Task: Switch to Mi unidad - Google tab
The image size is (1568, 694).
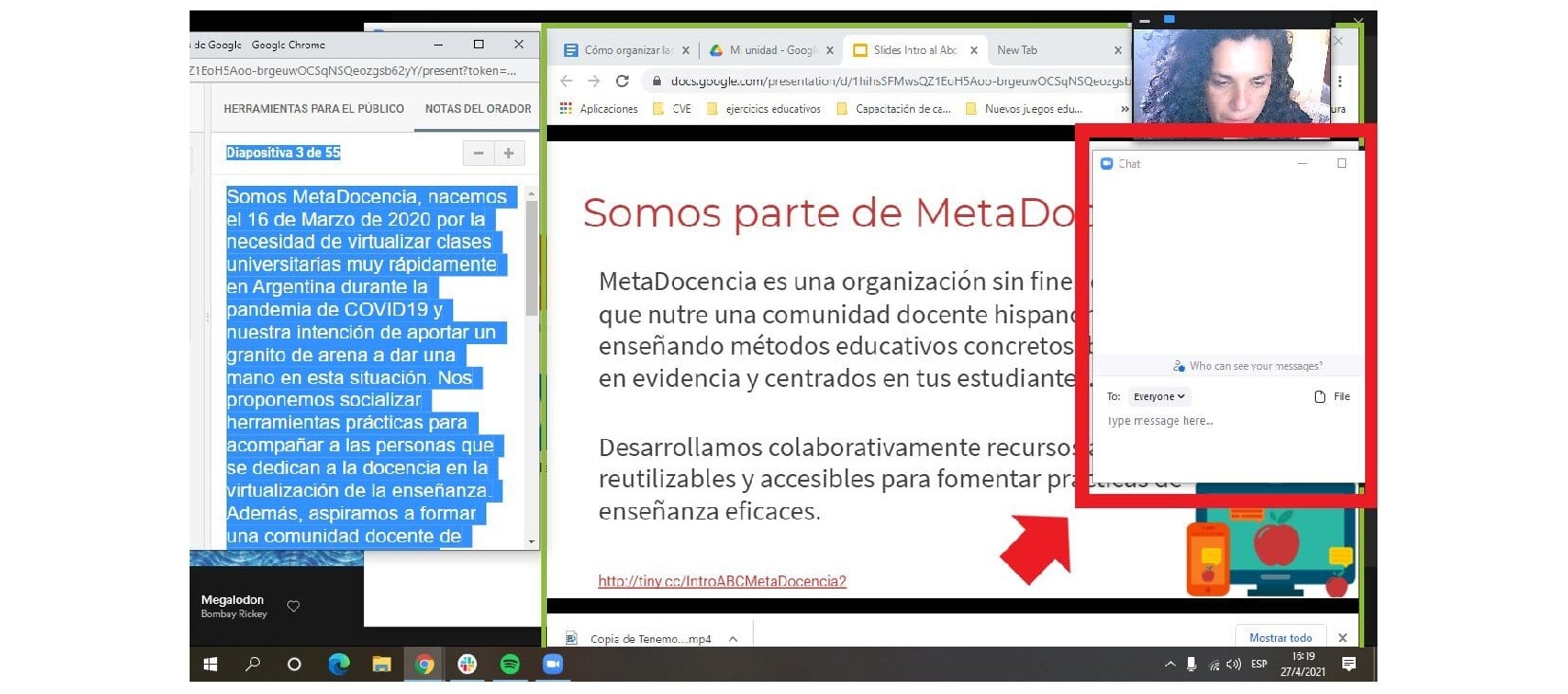Action: (x=763, y=50)
